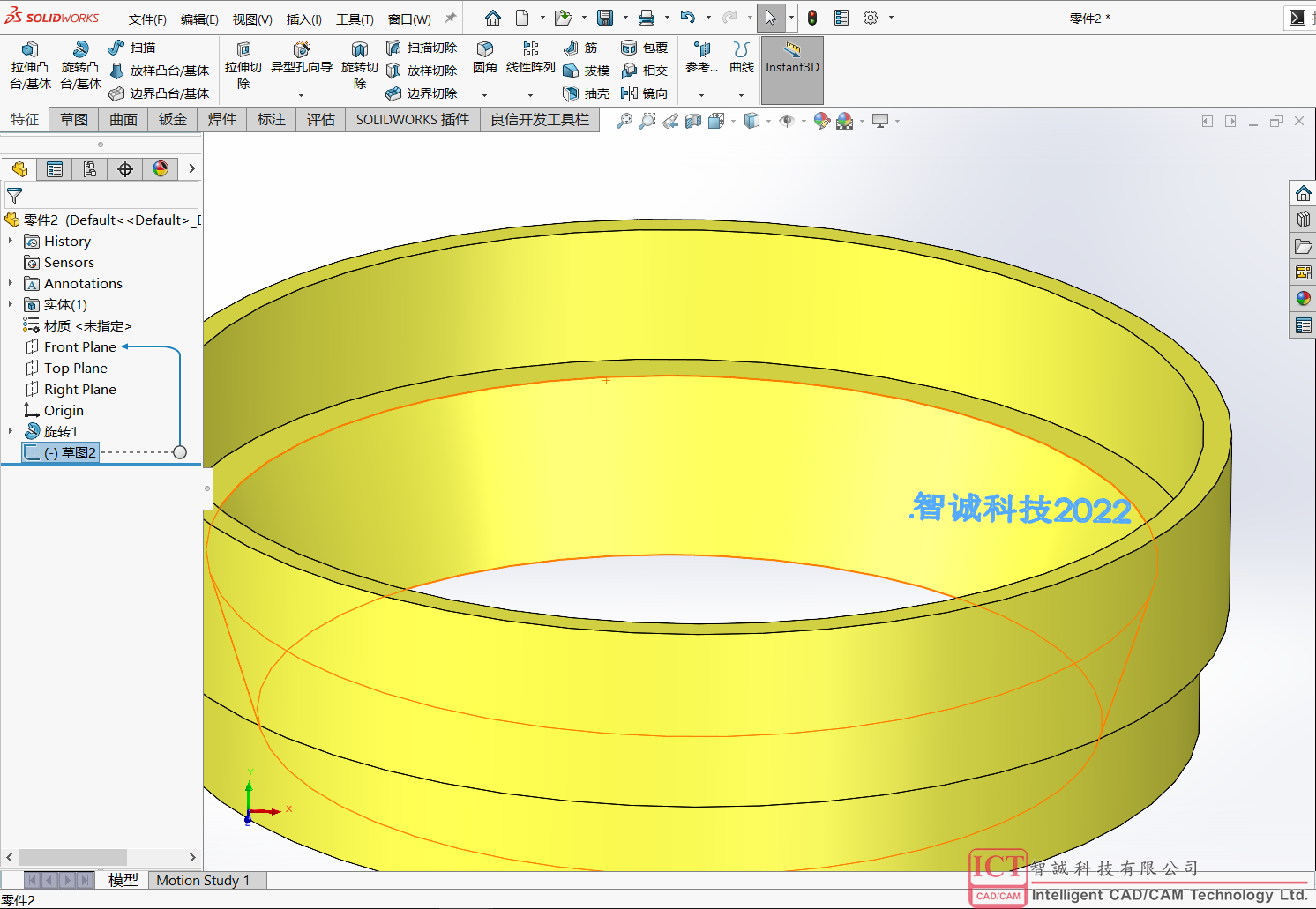Select the Draft tool (拔模)

coord(587,71)
